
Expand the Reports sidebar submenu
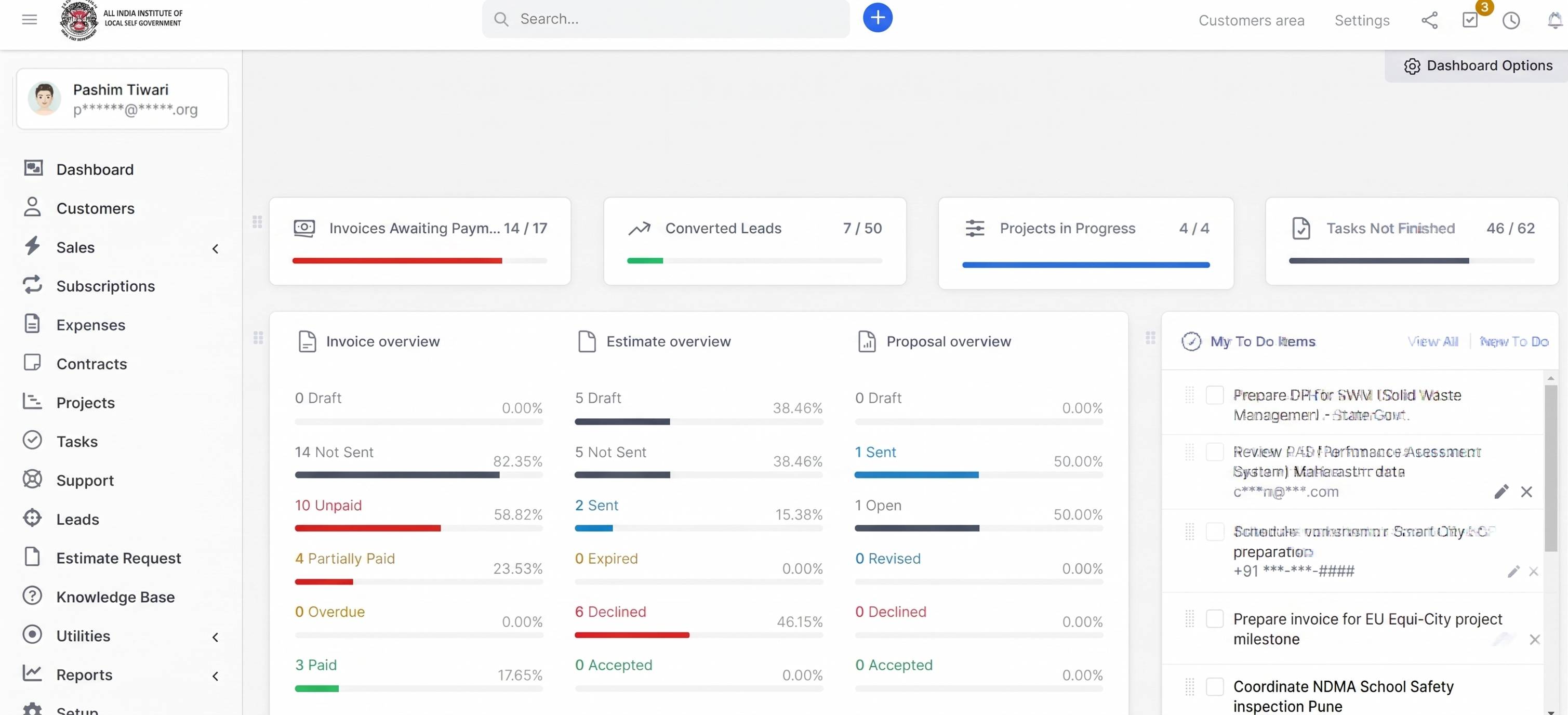point(216,676)
